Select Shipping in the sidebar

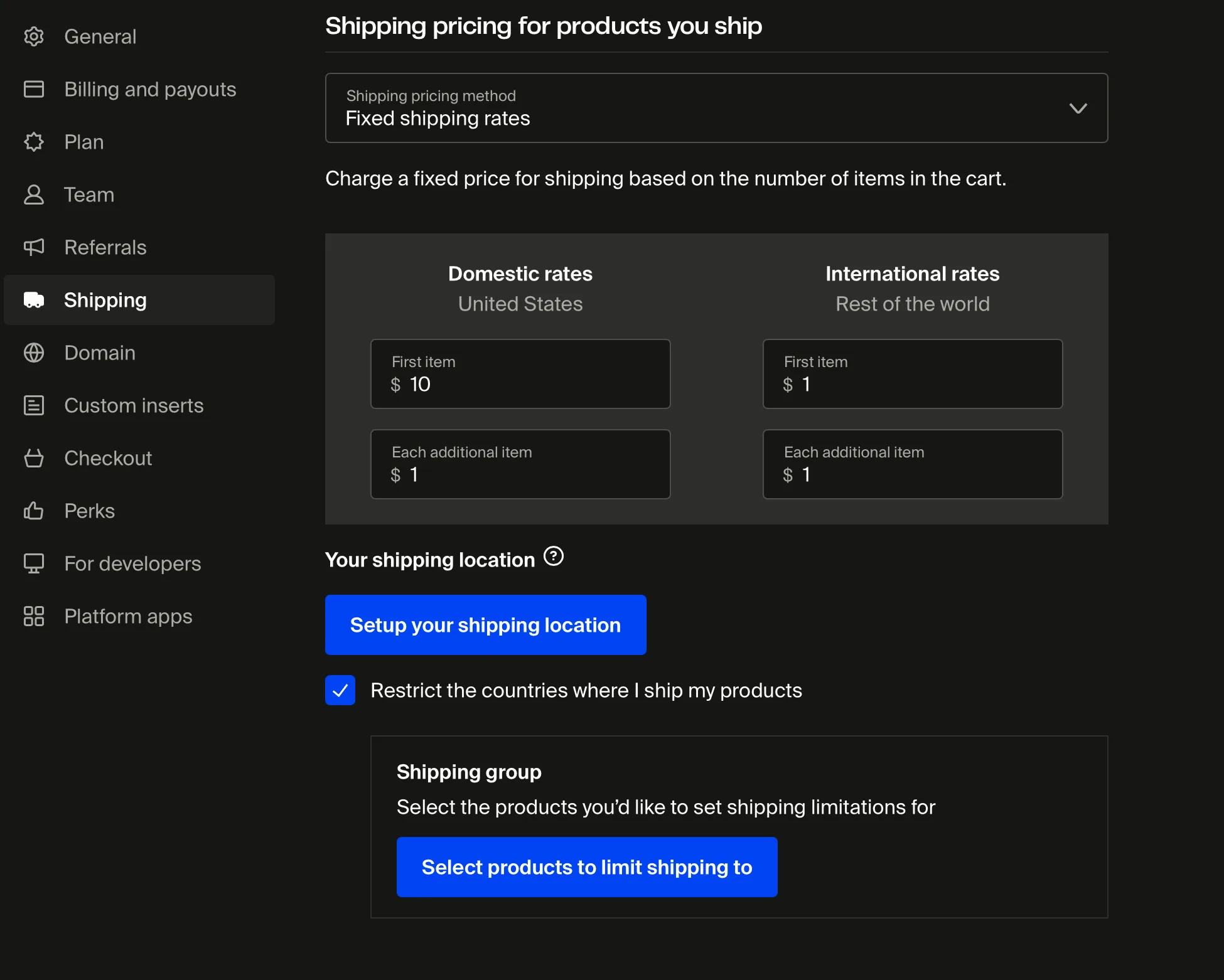(139, 300)
